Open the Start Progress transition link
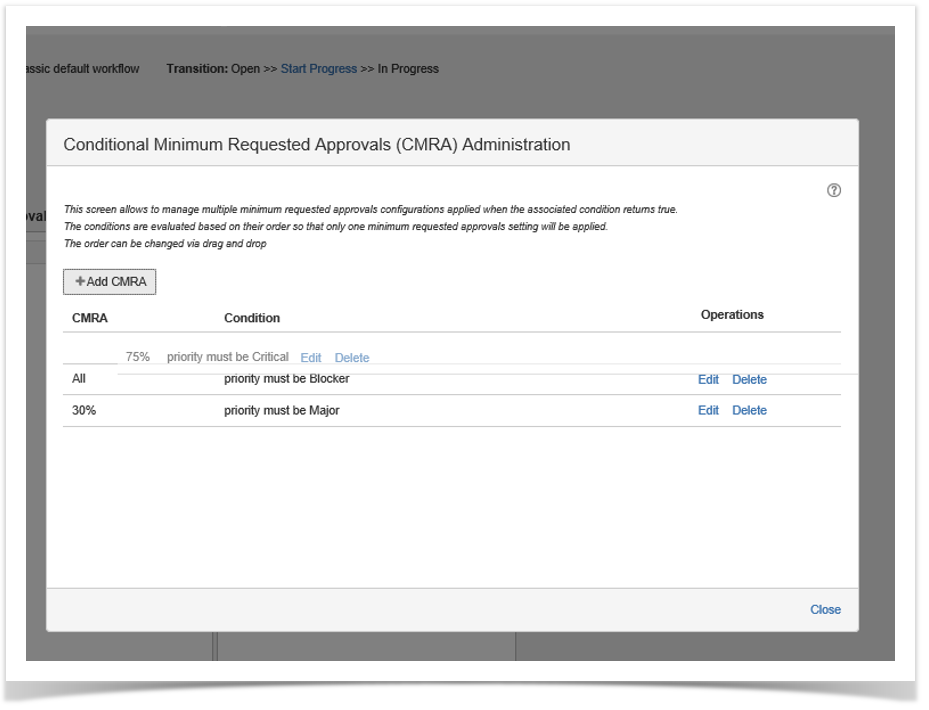 [x=318, y=69]
